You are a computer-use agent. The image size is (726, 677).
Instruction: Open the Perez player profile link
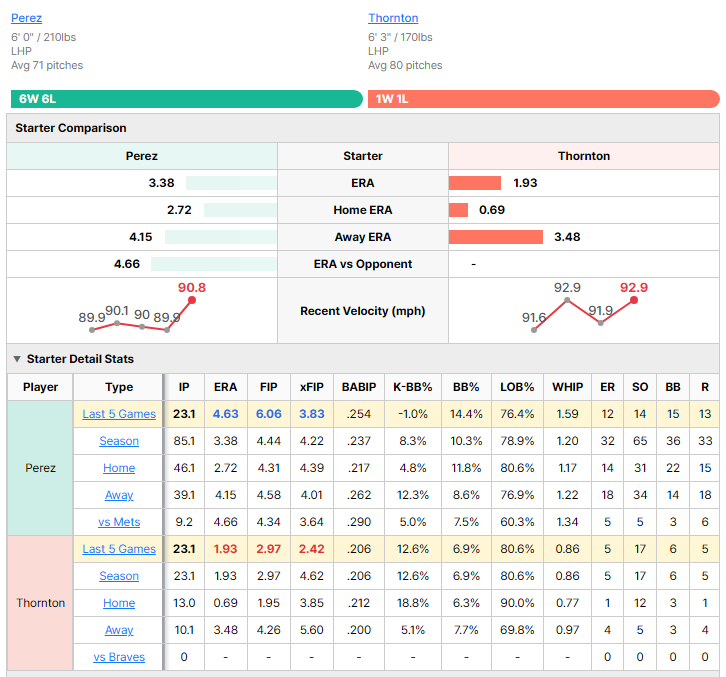click(x=26, y=18)
